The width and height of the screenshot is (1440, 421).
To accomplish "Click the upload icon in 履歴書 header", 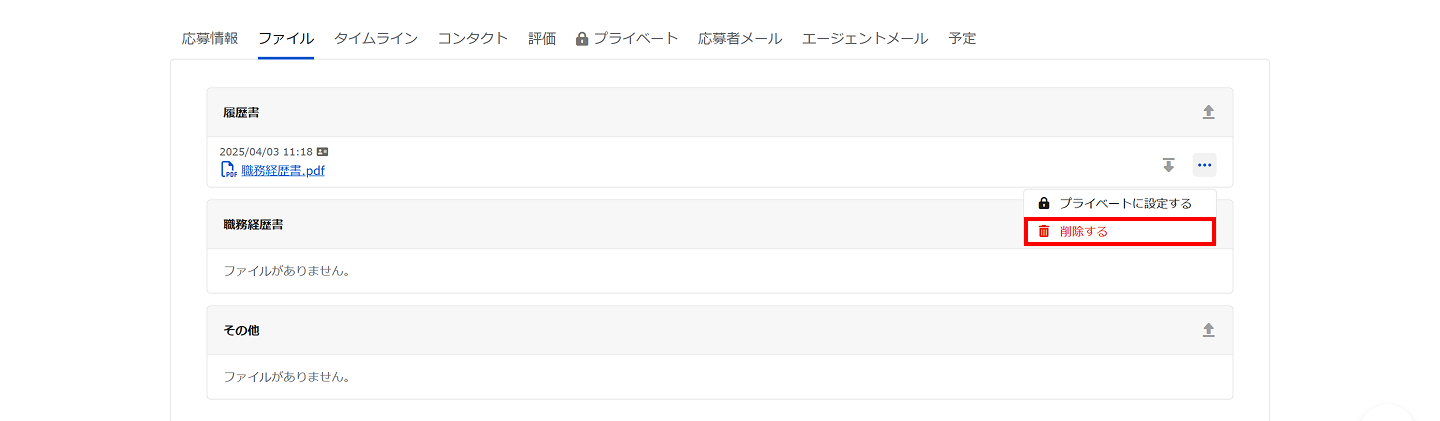I will coord(1208,112).
